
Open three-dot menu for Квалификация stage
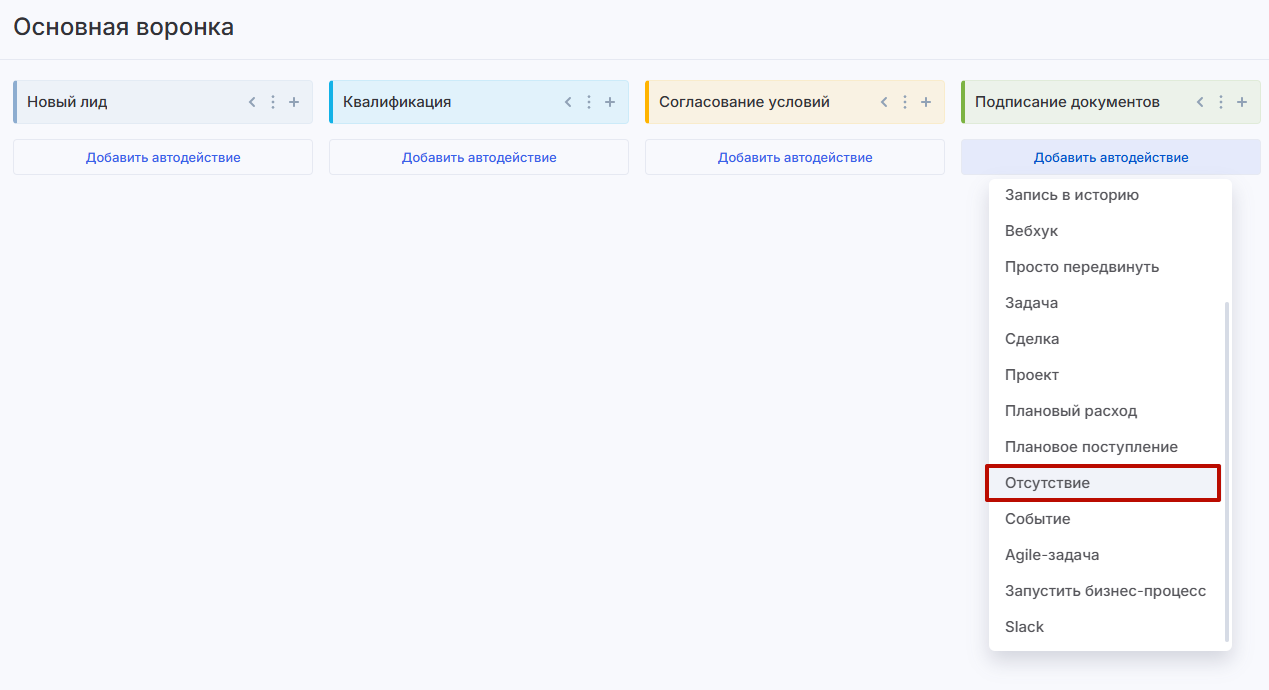click(x=589, y=102)
